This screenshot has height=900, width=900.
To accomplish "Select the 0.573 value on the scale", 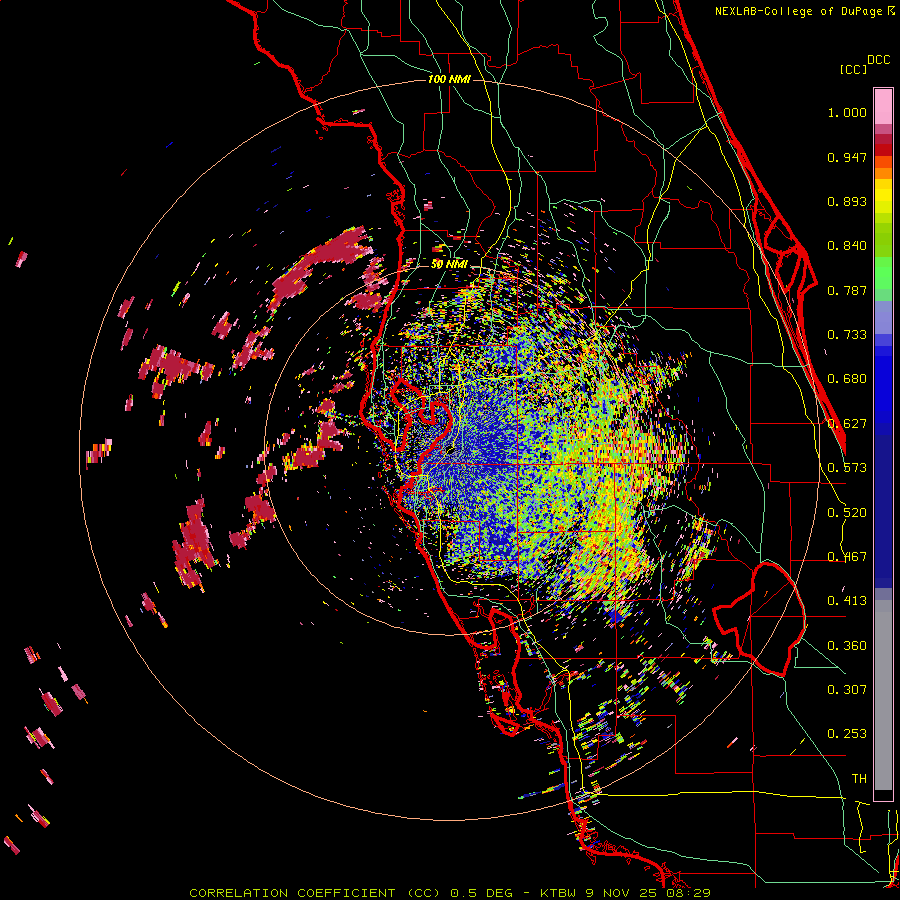I will tap(847, 468).
